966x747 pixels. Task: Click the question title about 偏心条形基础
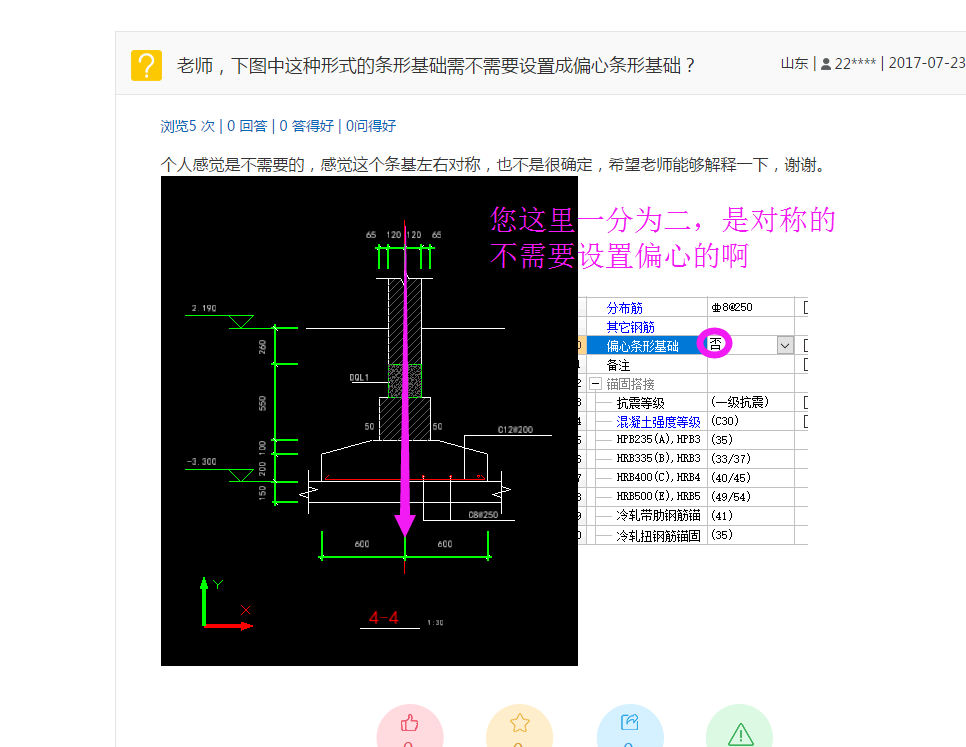point(436,65)
